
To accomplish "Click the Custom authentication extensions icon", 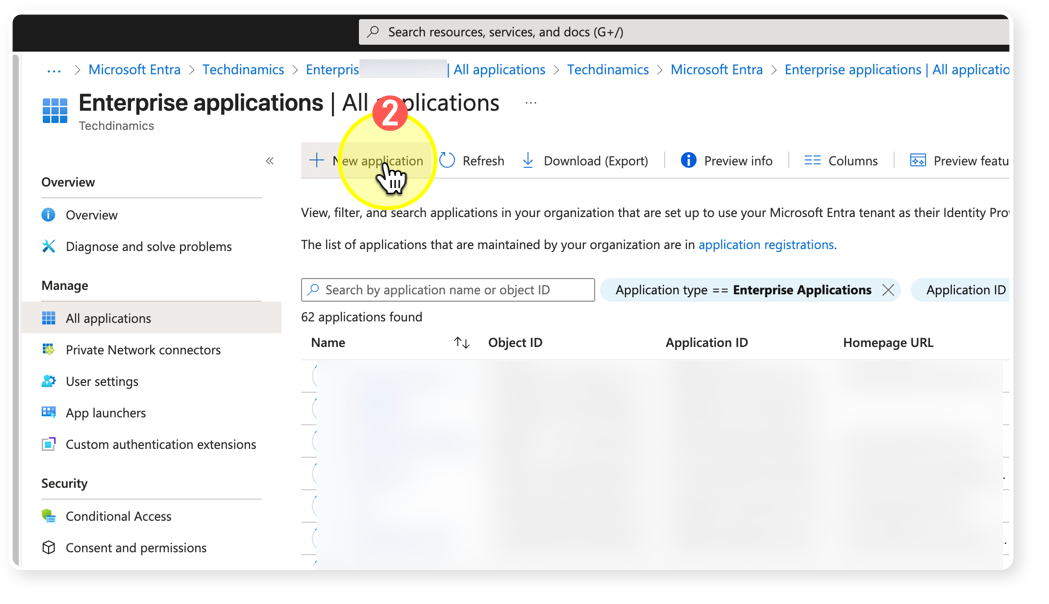I will click(48, 444).
